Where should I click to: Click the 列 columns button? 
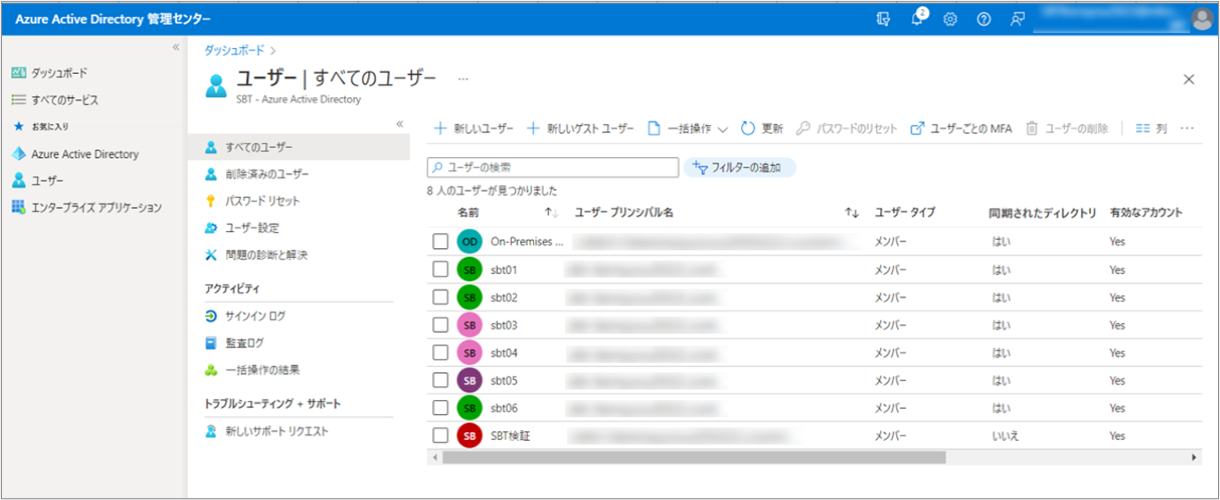[1151, 129]
